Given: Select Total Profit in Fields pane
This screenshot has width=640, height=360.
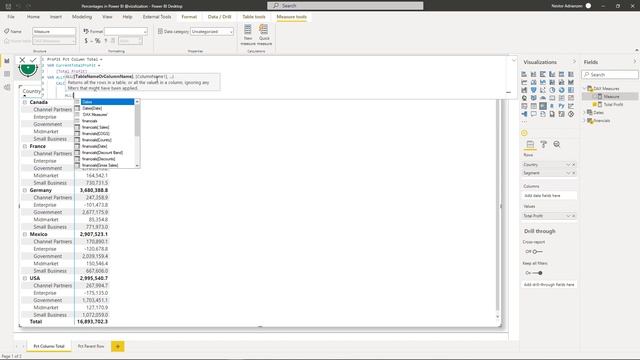Looking at the screenshot, I should [613, 105].
